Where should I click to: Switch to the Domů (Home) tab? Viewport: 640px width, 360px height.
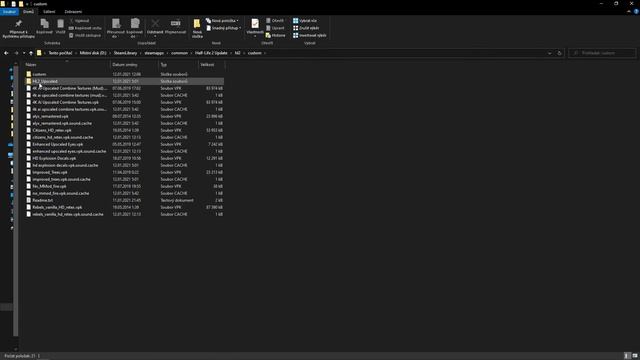click(29, 11)
